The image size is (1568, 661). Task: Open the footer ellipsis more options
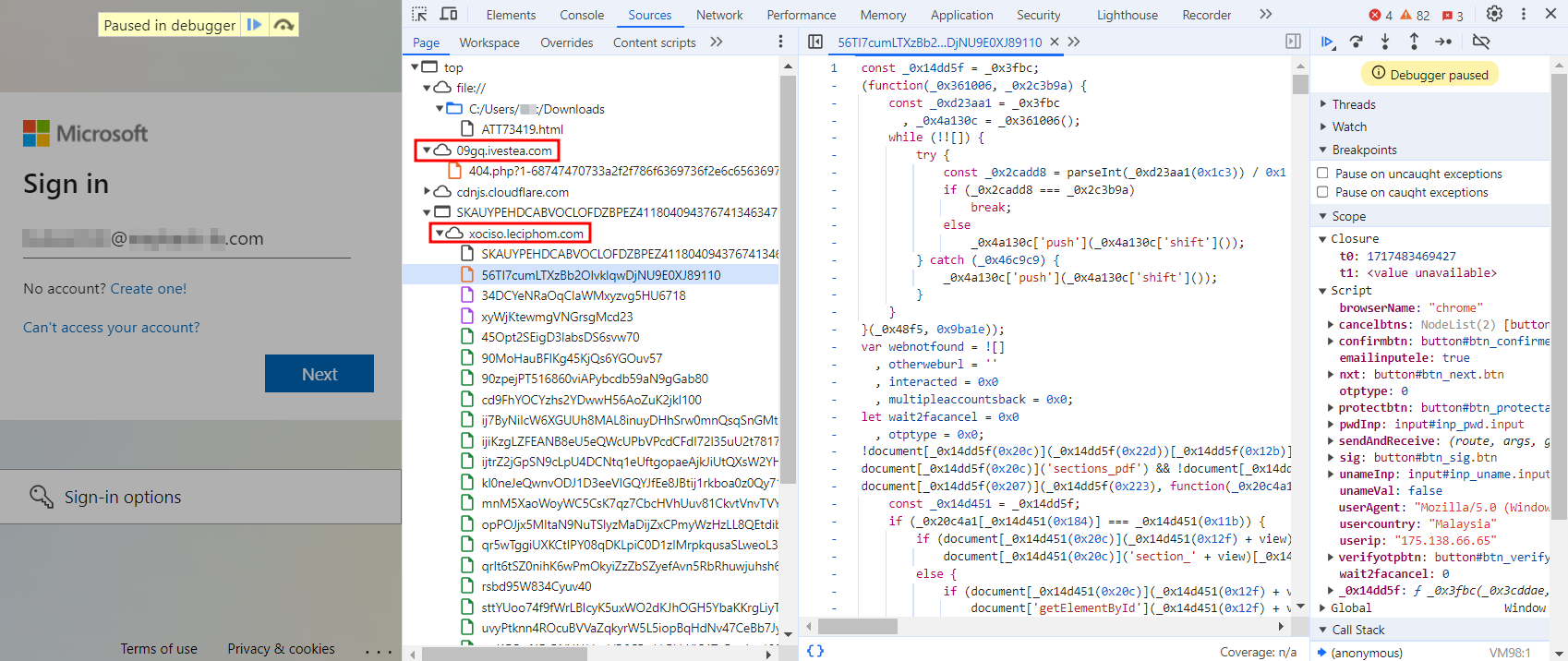pos(379,651)
